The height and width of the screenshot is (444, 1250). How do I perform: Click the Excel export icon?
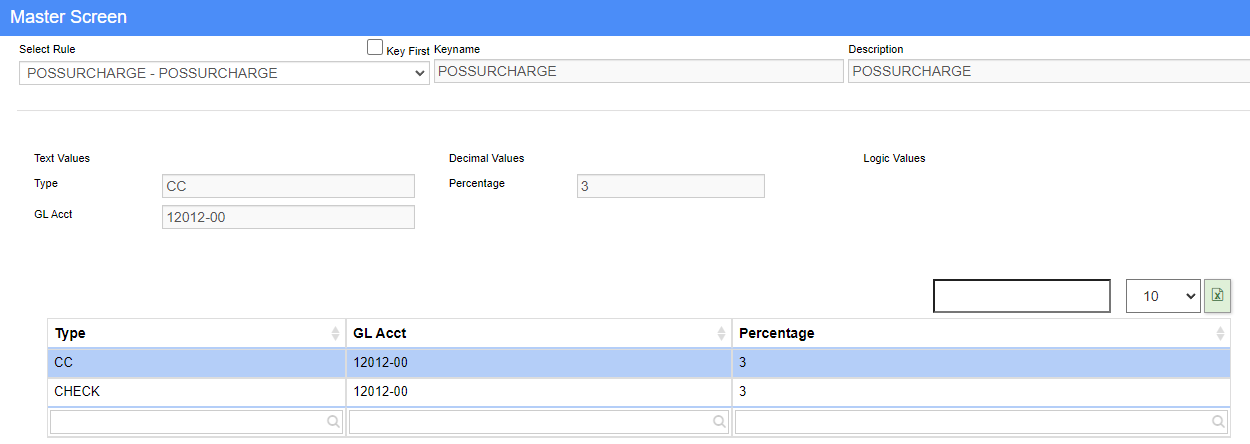tap(1217, 295)
